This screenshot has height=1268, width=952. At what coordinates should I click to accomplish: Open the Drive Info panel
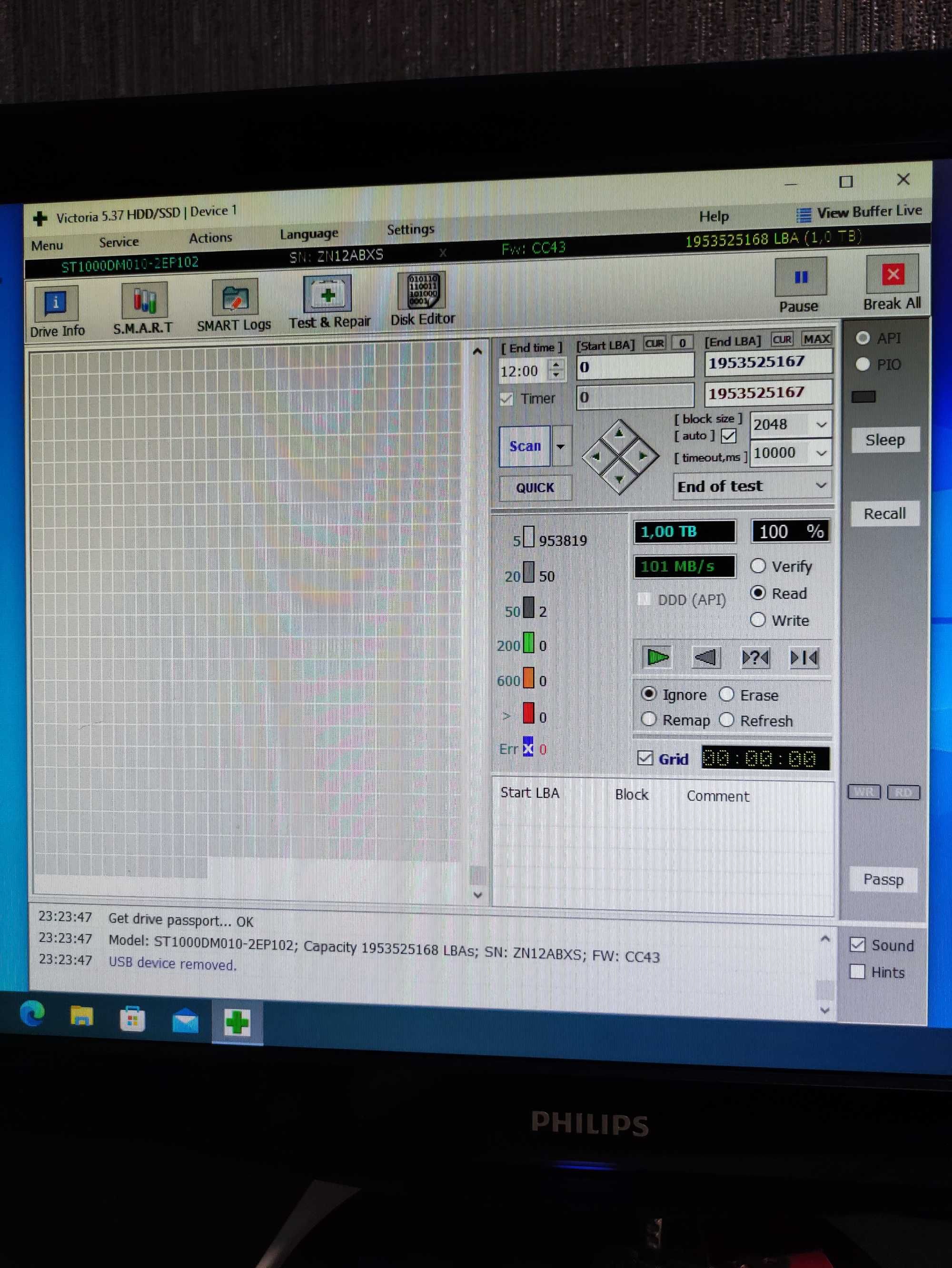[x=56, y=303]
